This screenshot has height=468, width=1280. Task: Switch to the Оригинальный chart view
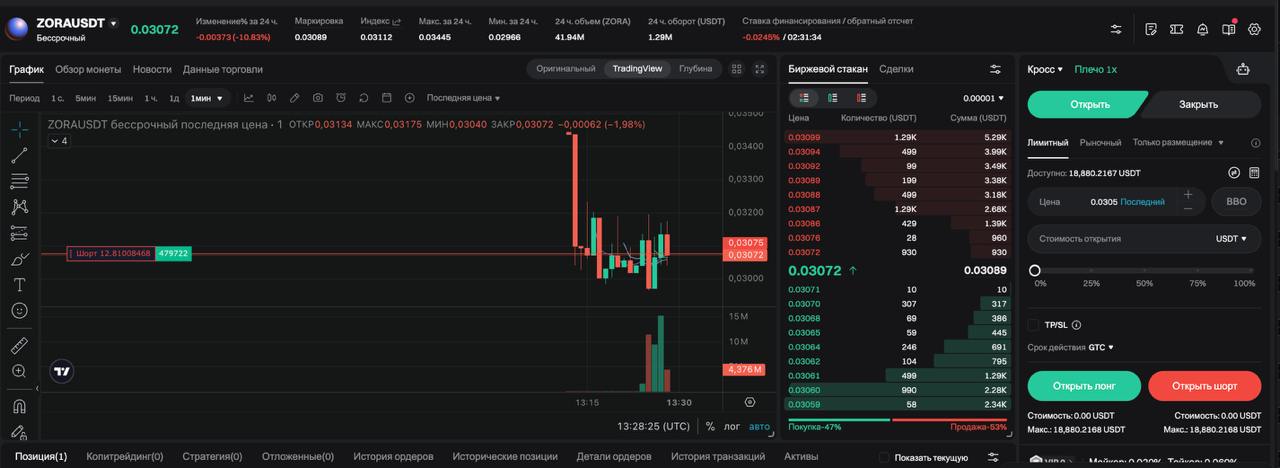[565, 69]
